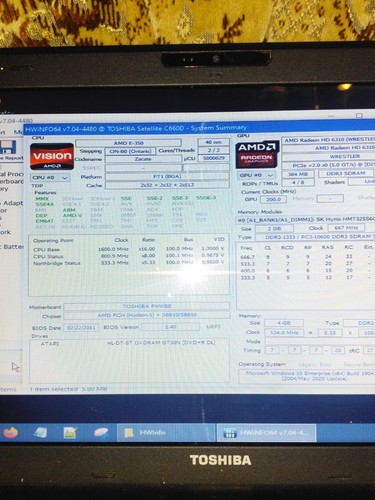The width and height of the screenshot is (375, 500).
Task: Click the WRESTLER GPU codename field
Action: (328, 156)
